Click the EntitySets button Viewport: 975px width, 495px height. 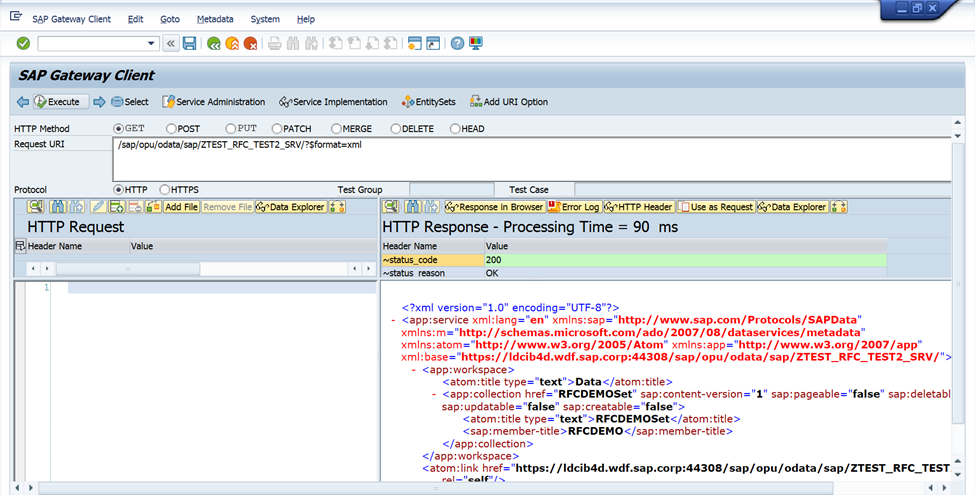428,102
